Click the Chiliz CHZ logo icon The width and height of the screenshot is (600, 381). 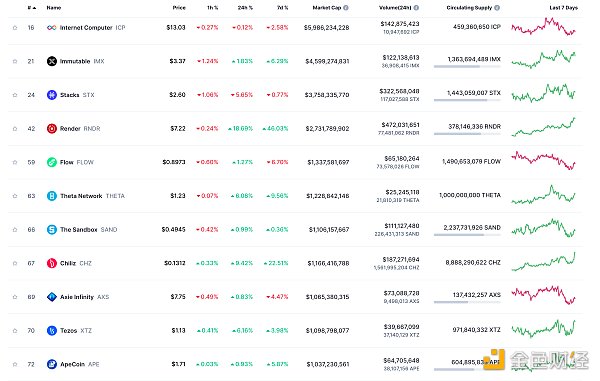coord(52,263)
